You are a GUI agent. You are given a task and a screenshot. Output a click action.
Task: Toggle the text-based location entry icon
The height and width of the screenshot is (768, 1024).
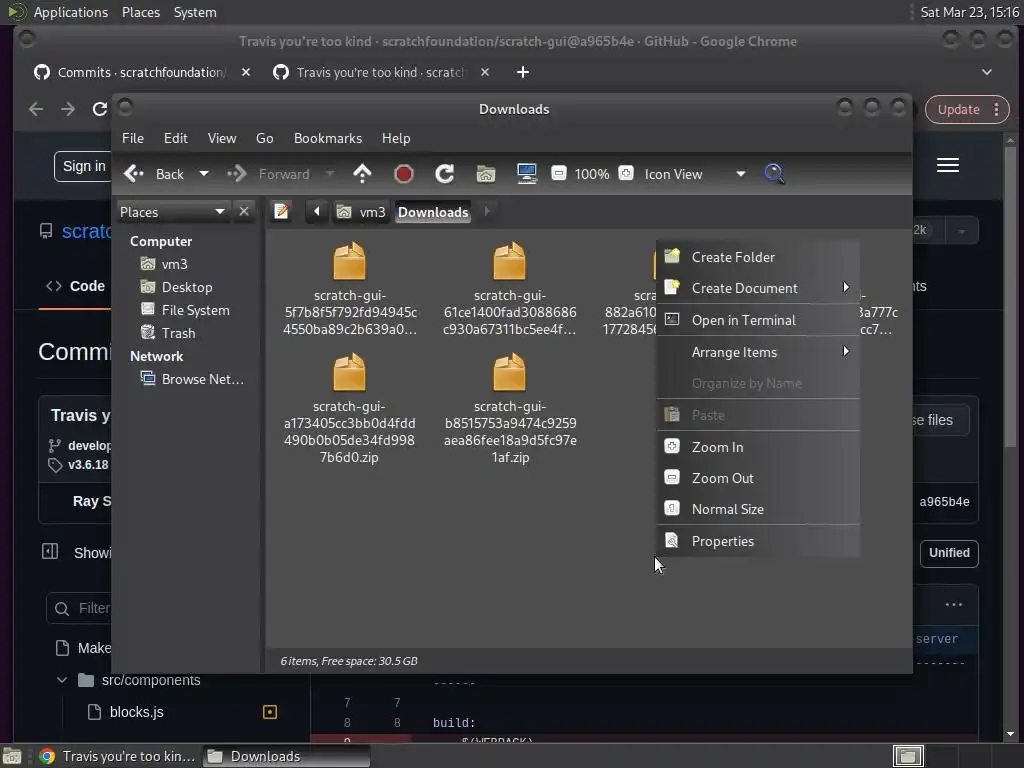point(281,212)
